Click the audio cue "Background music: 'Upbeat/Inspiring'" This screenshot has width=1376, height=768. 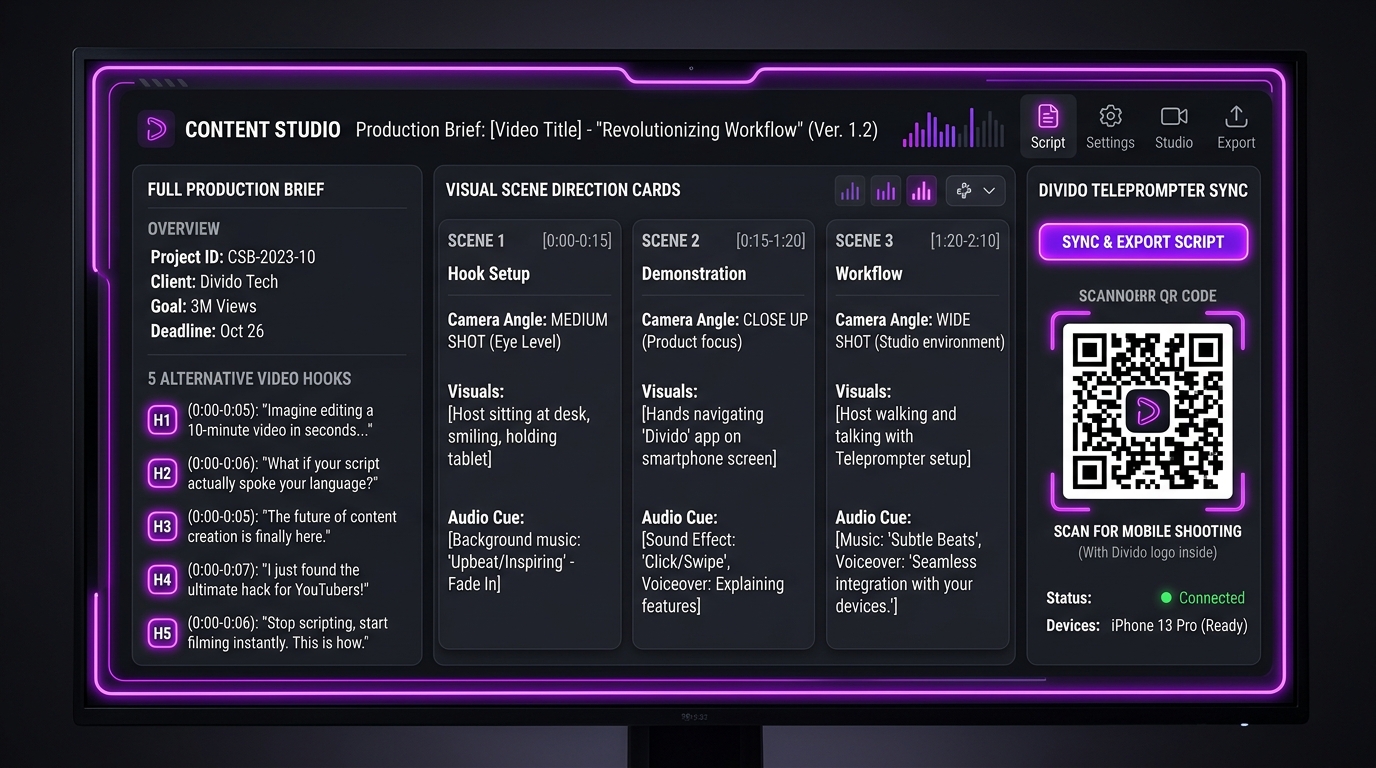click(514, 561)
